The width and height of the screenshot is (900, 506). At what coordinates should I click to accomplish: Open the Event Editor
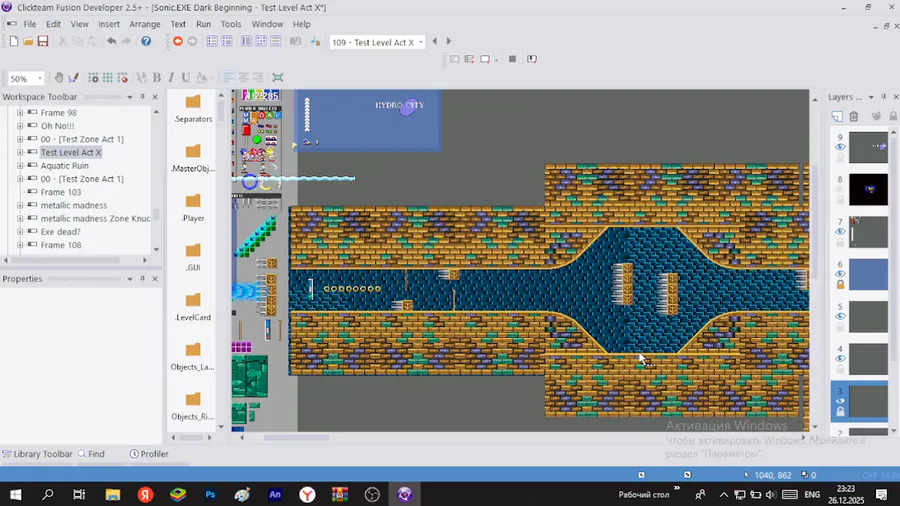261,41
